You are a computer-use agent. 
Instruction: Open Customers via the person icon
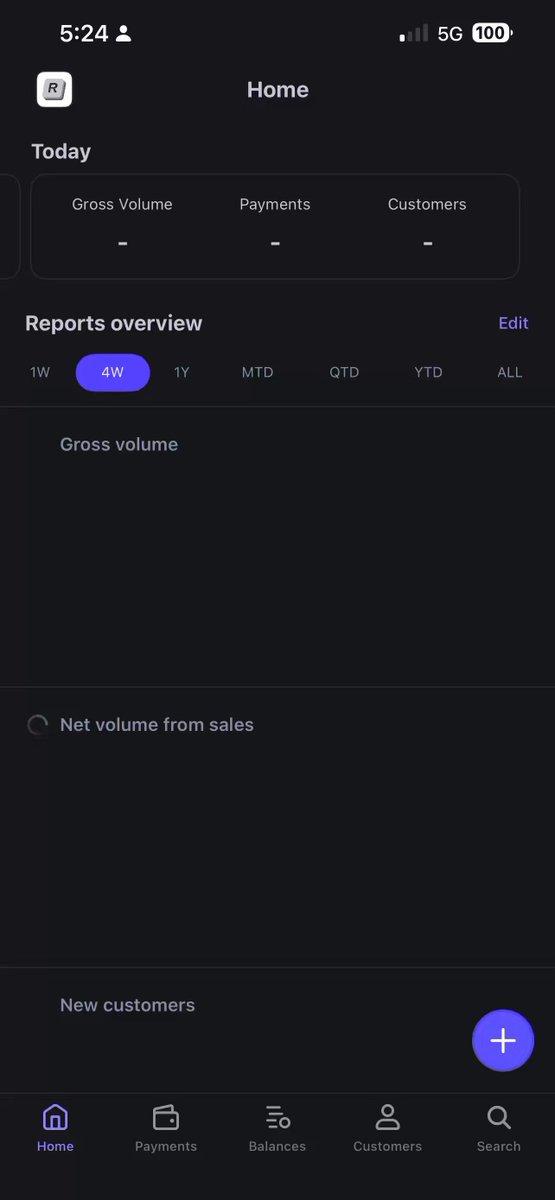pyautogui.click(x=388, y=1117)
